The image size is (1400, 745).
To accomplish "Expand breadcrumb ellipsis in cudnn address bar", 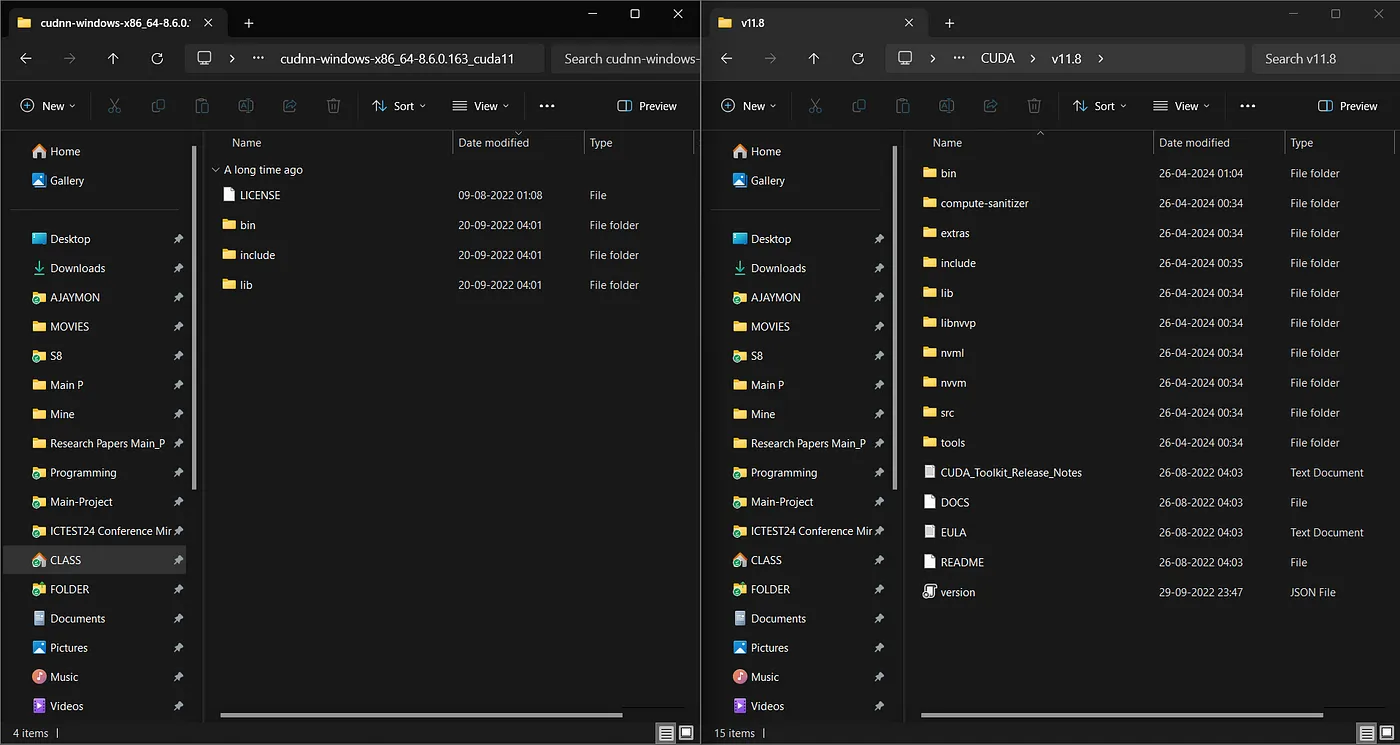I will click(x=258, y=59).
